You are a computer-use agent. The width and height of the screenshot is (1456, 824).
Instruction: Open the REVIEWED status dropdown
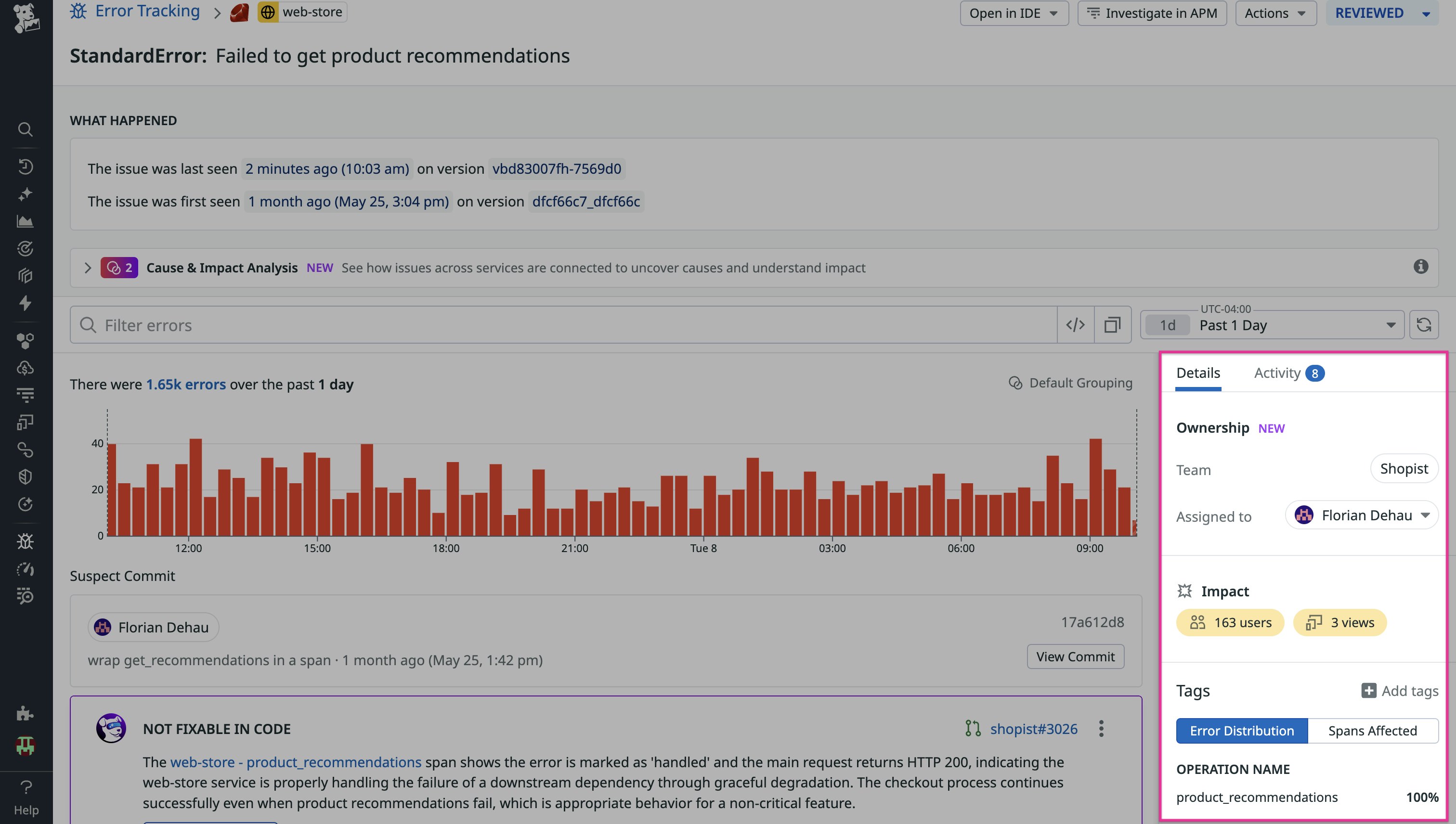1382,13
